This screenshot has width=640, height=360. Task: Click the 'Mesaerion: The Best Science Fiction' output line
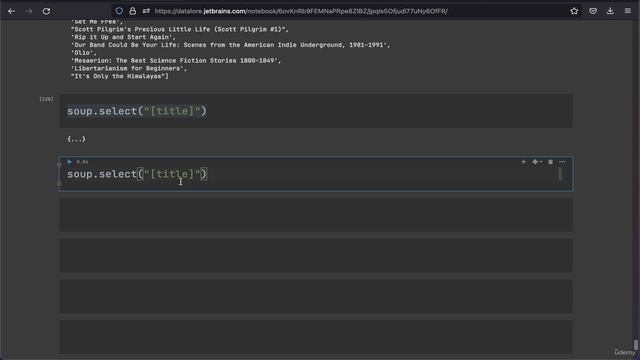pos(176,60)
